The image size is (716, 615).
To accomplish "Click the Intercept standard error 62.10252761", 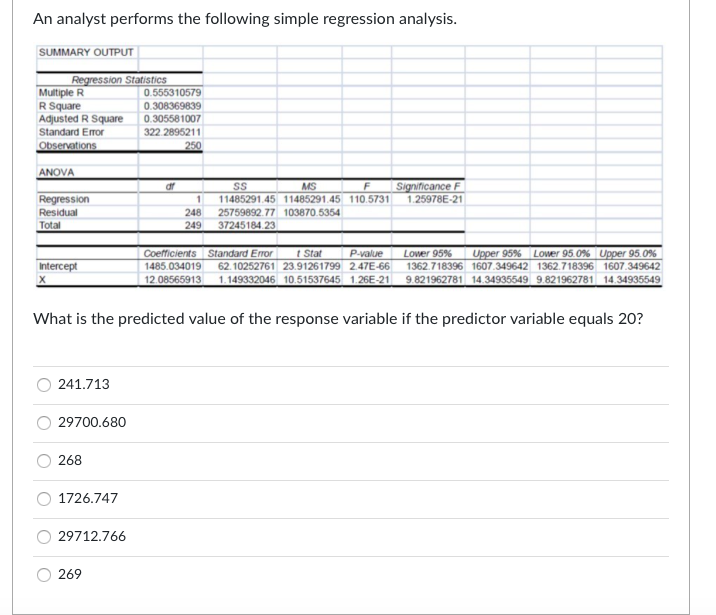I will (x=247, y=266).
